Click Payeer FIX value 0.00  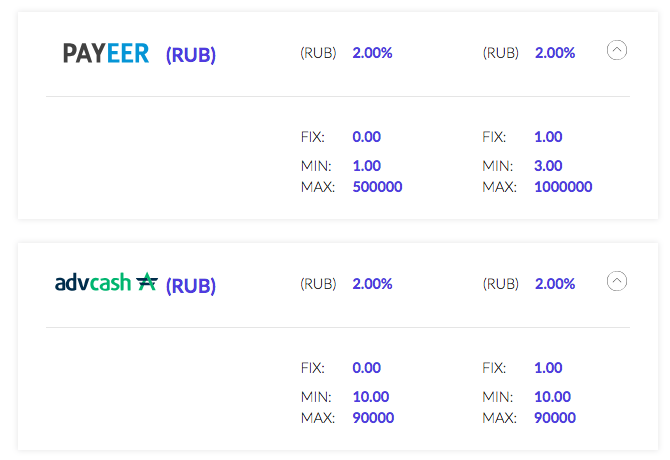click(367, 137)
